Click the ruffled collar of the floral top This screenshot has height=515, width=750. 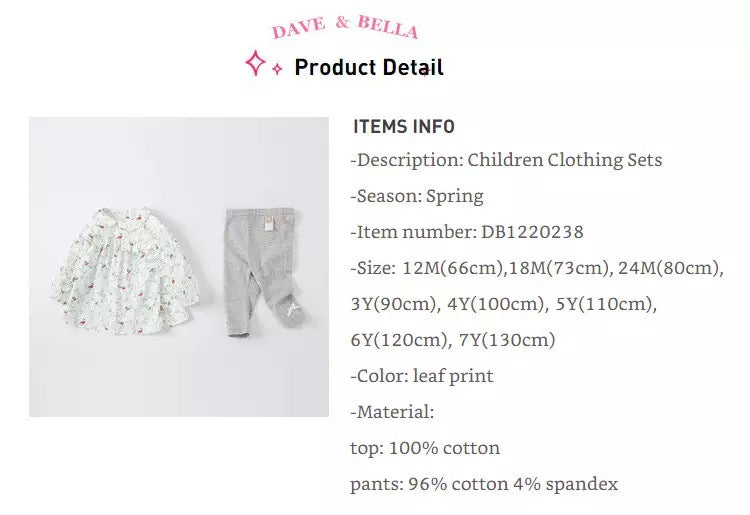click(131, 220)
